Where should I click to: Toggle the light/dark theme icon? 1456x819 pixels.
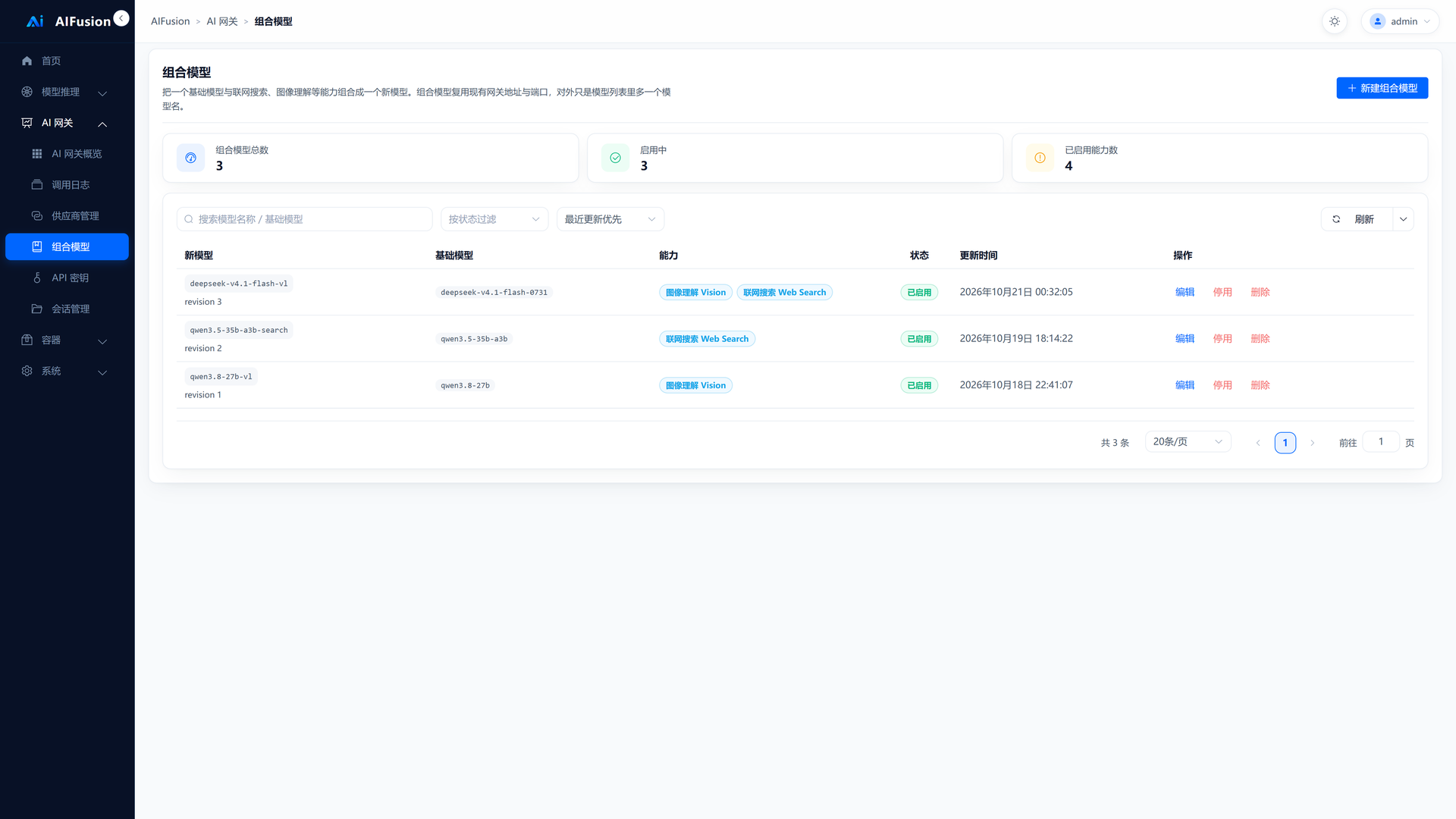tap(1335, 21)
